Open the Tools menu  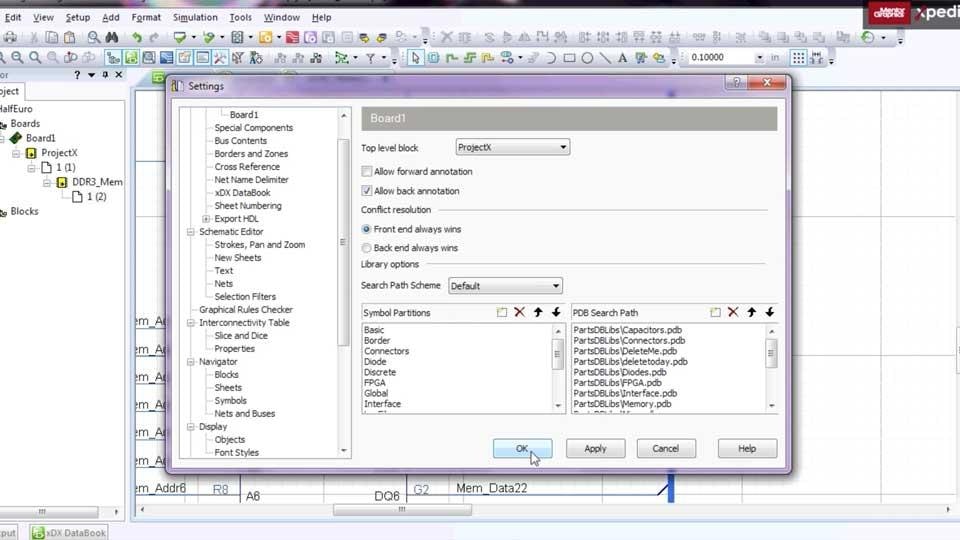tap(240, 17)
